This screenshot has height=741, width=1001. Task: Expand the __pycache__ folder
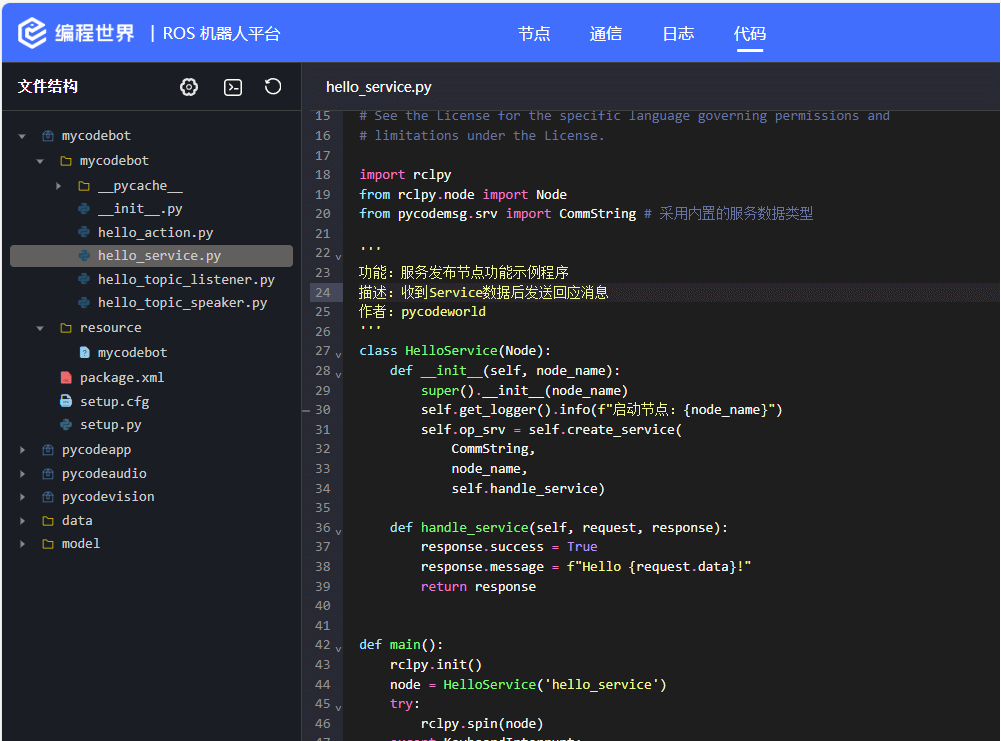58,186
